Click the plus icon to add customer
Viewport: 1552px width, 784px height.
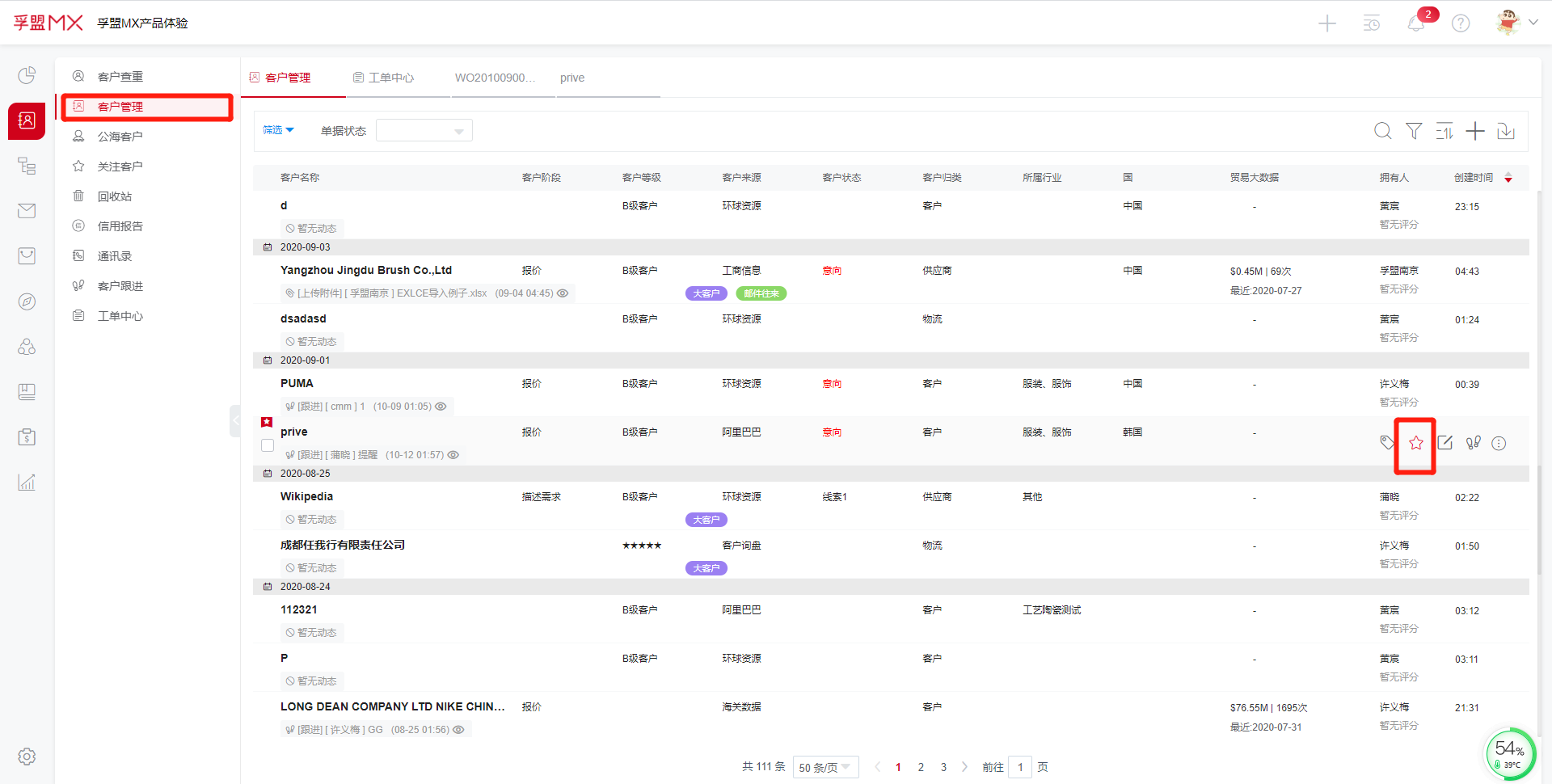pos(1475,131)
